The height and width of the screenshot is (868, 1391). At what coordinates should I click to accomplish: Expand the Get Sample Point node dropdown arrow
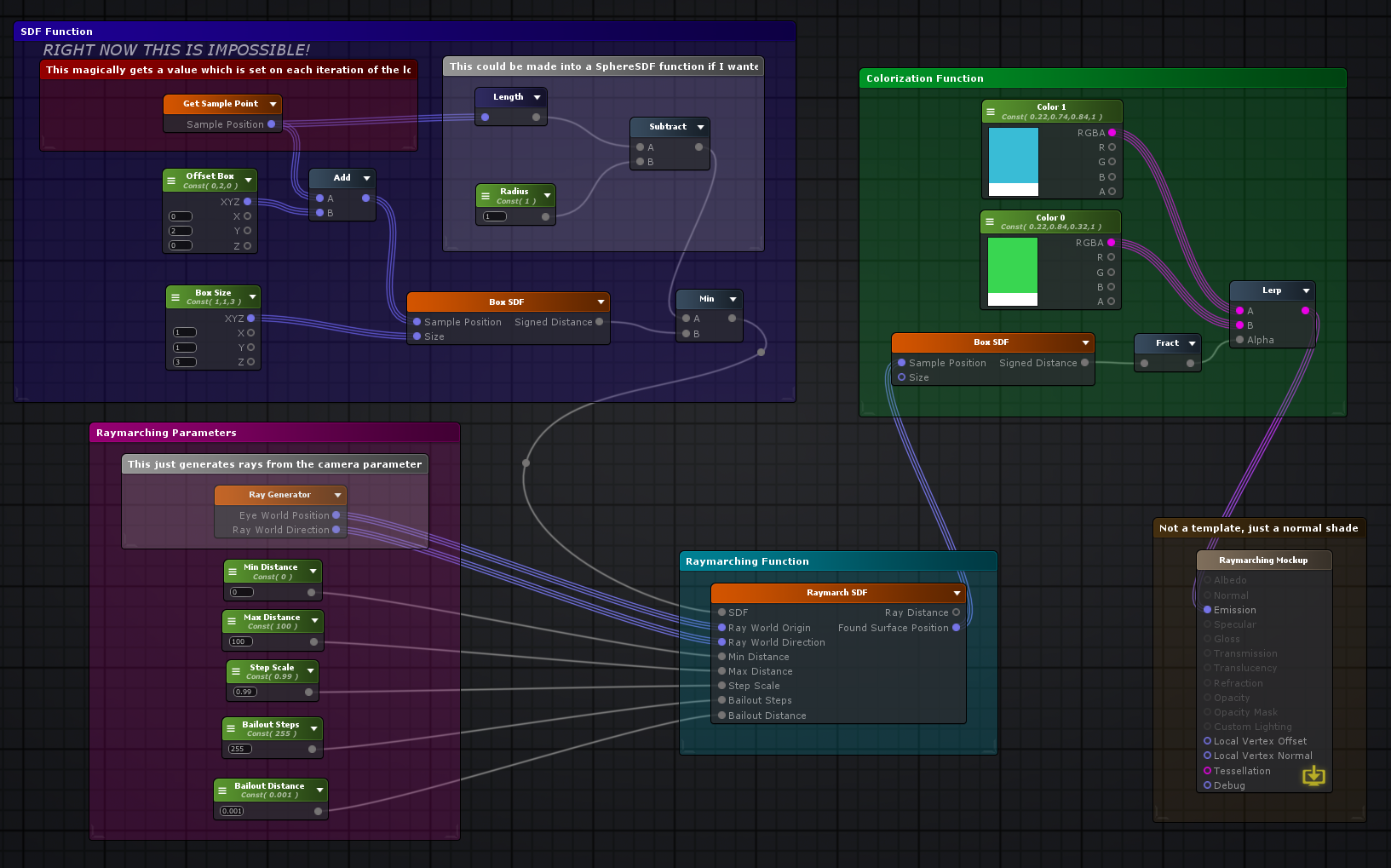(273, 104)
